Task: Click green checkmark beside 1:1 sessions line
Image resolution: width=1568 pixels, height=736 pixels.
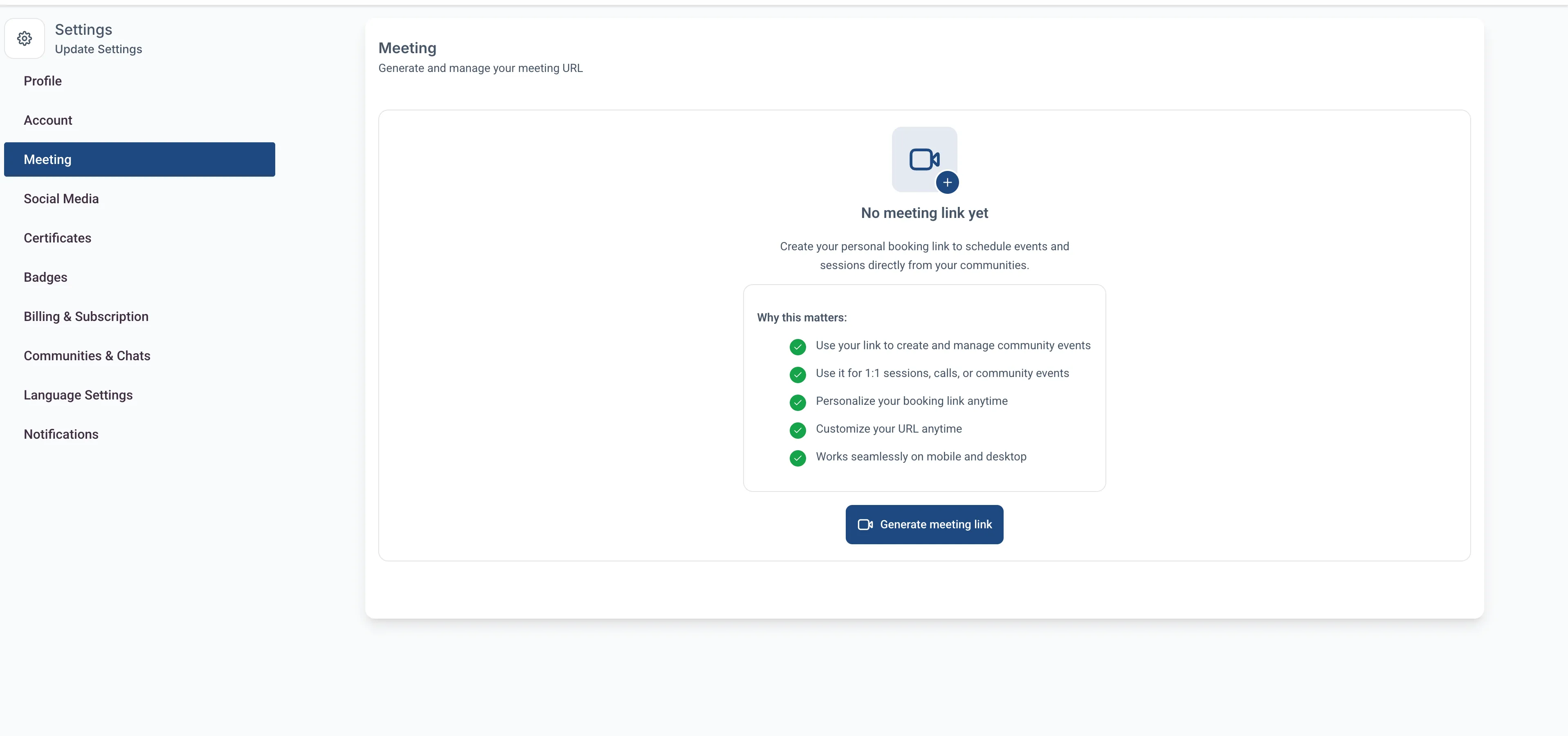Action: point(797,375)
